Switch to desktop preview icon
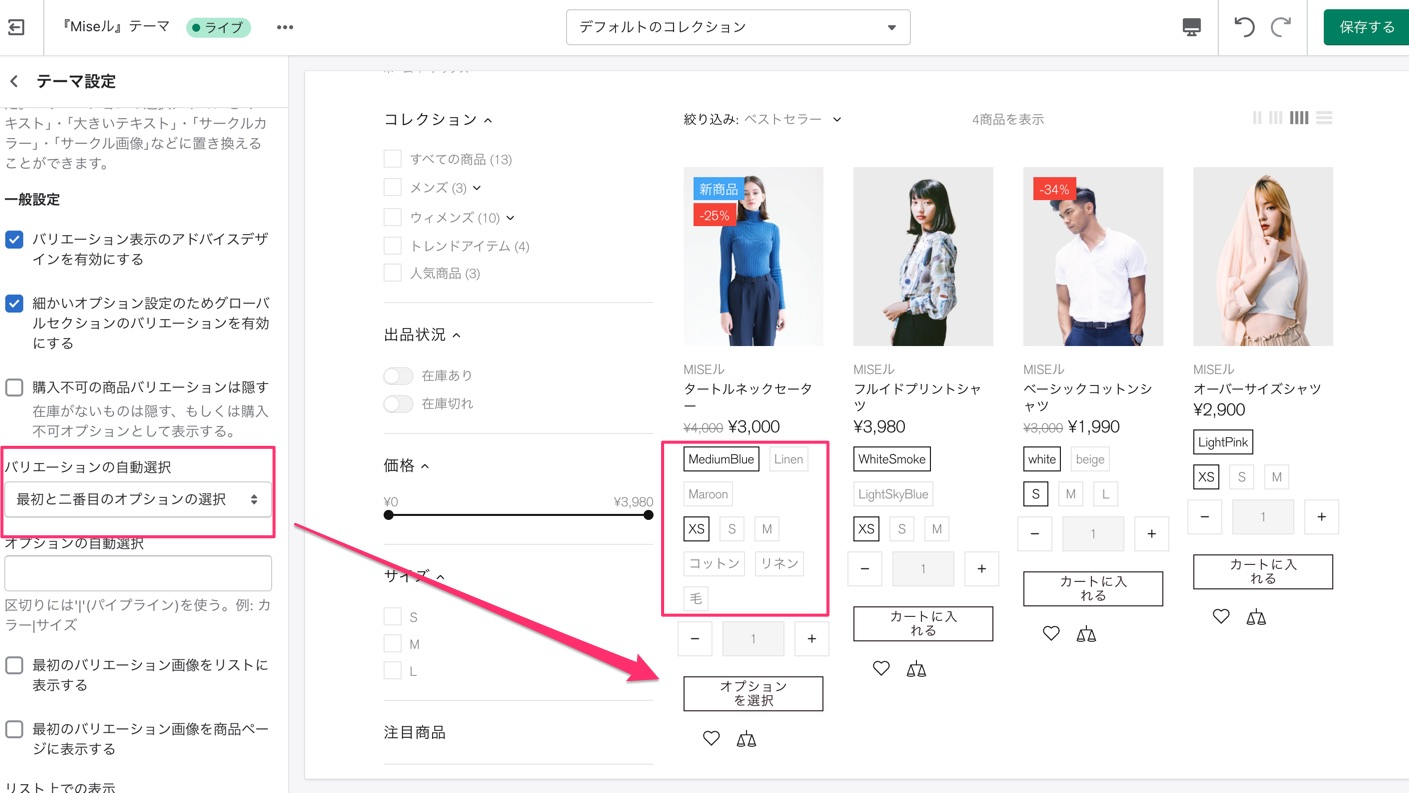Viewport: 1409px width, 793px height. click(1191, 27)
